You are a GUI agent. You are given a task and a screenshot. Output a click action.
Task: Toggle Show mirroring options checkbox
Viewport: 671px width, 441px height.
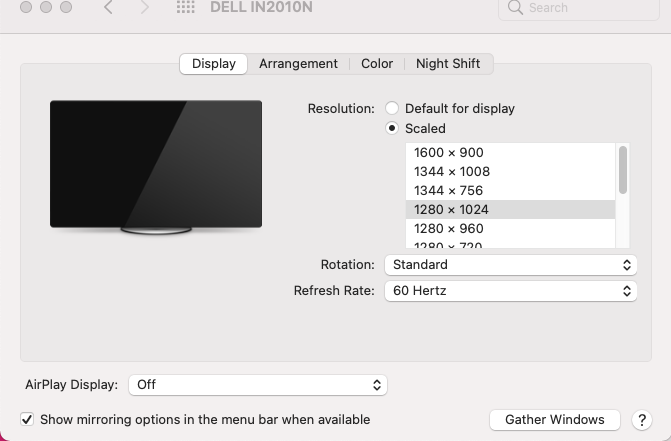point(27,420)
